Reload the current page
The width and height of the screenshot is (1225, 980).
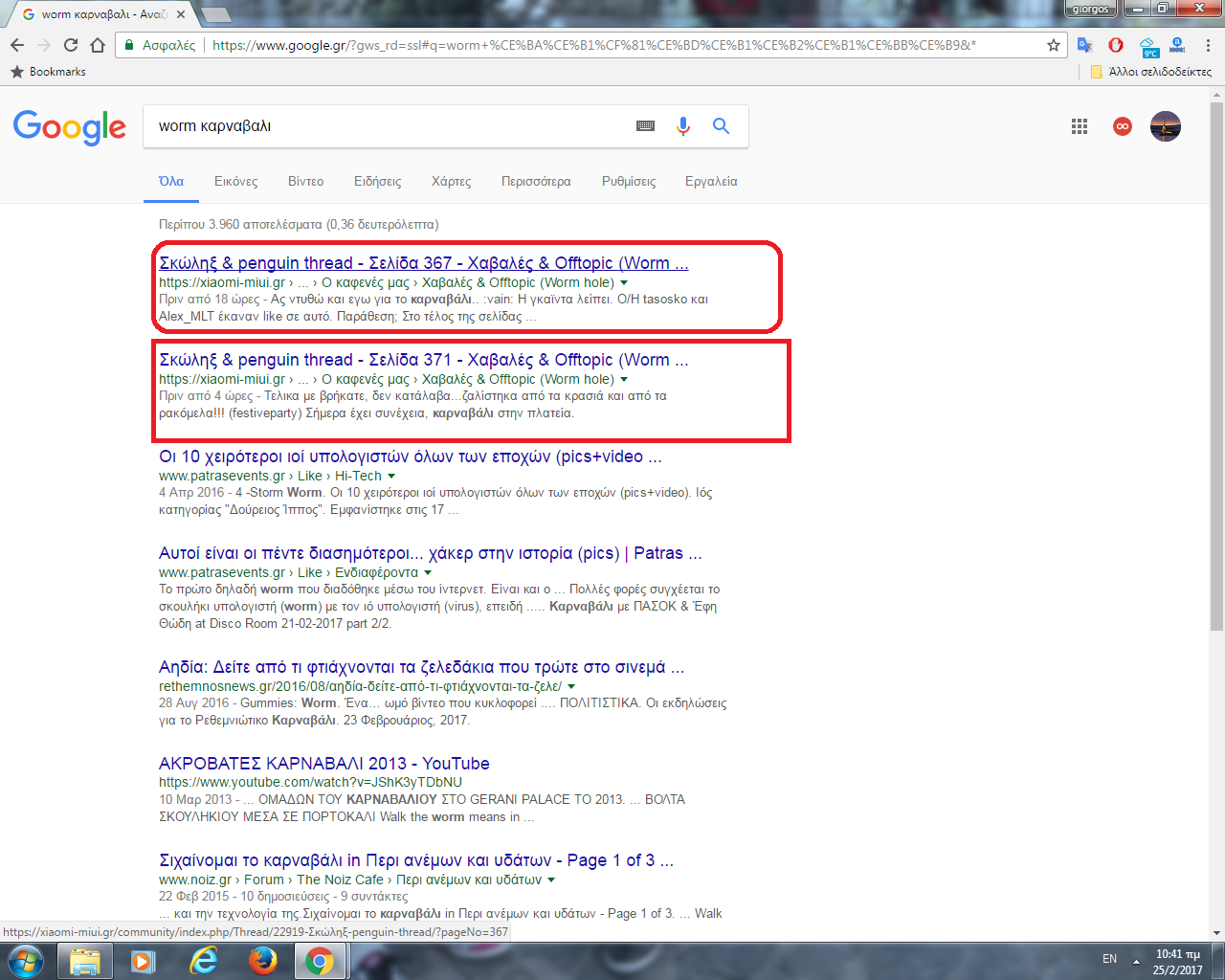click(71, 45)
